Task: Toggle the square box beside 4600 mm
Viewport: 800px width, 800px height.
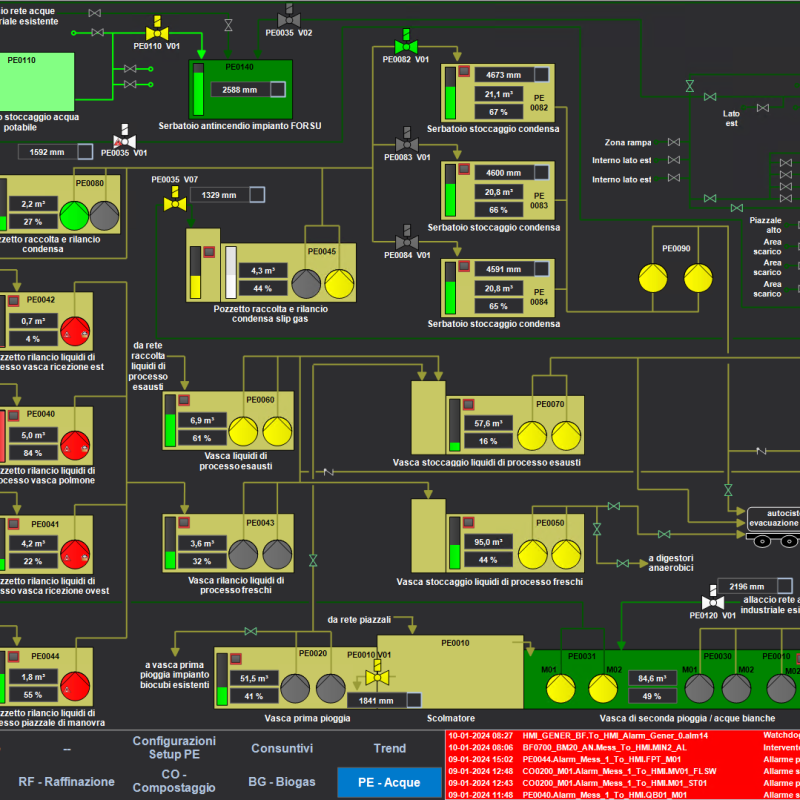Action: click(541, 172)
